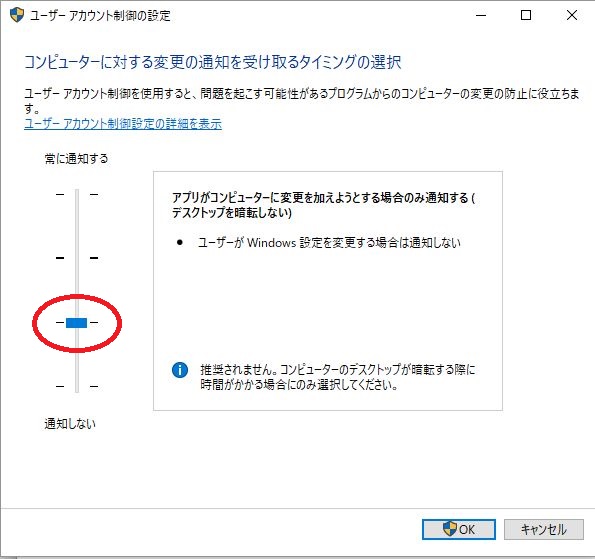Click the page heading about notification timing

[x=212, y=62]
